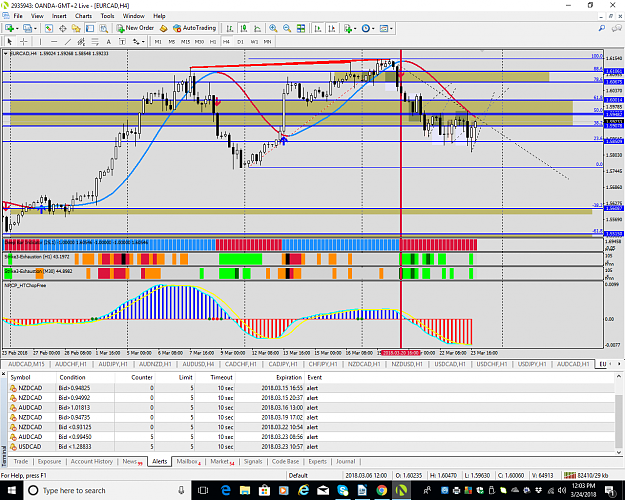This screenshot has width=625, height=500.
Task: Sort alerts by Expiration column header
Action: pos(289,377)
